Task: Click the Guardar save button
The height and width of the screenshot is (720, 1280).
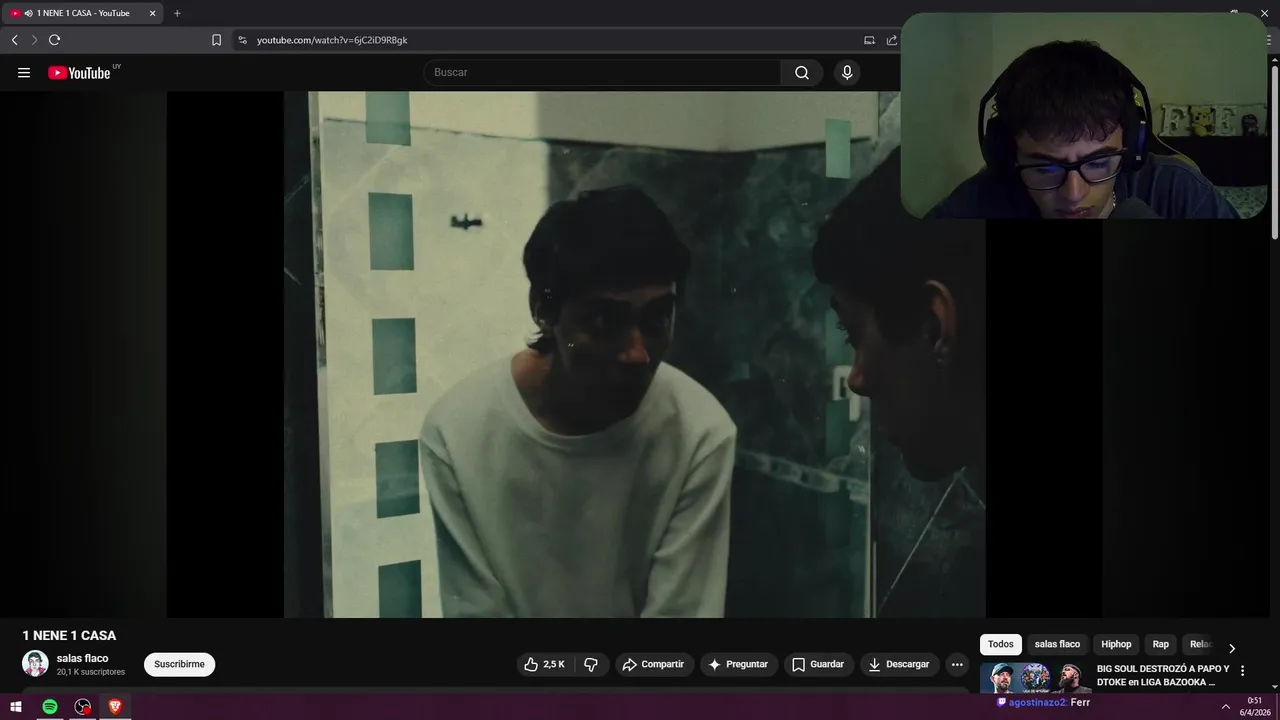Action: tap(818, 664)
